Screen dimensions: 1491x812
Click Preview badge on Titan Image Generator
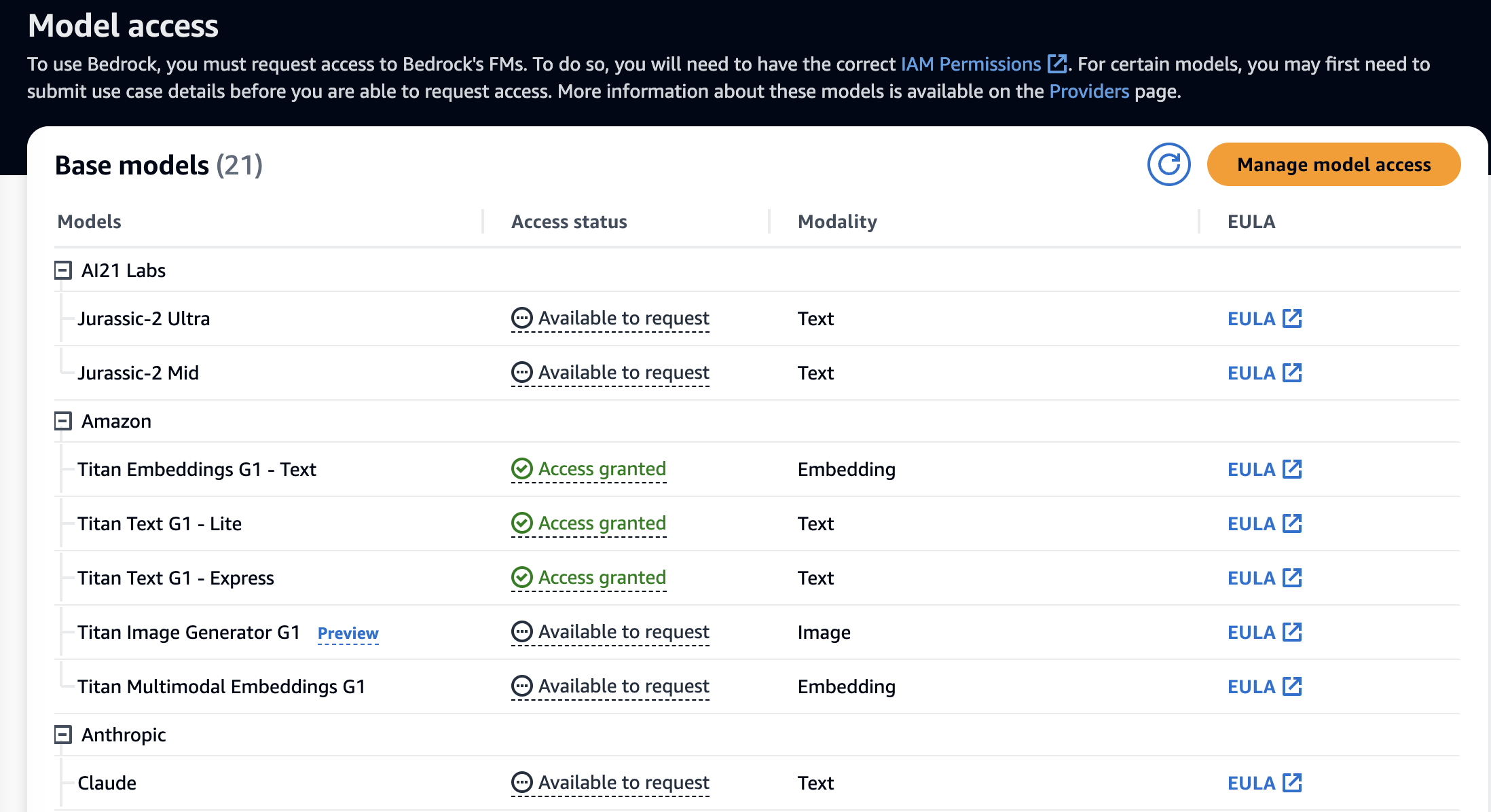tap(348, 633)
